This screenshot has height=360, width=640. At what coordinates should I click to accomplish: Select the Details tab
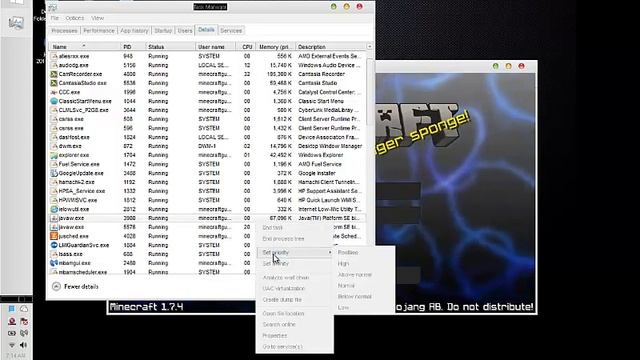(206, 30)
